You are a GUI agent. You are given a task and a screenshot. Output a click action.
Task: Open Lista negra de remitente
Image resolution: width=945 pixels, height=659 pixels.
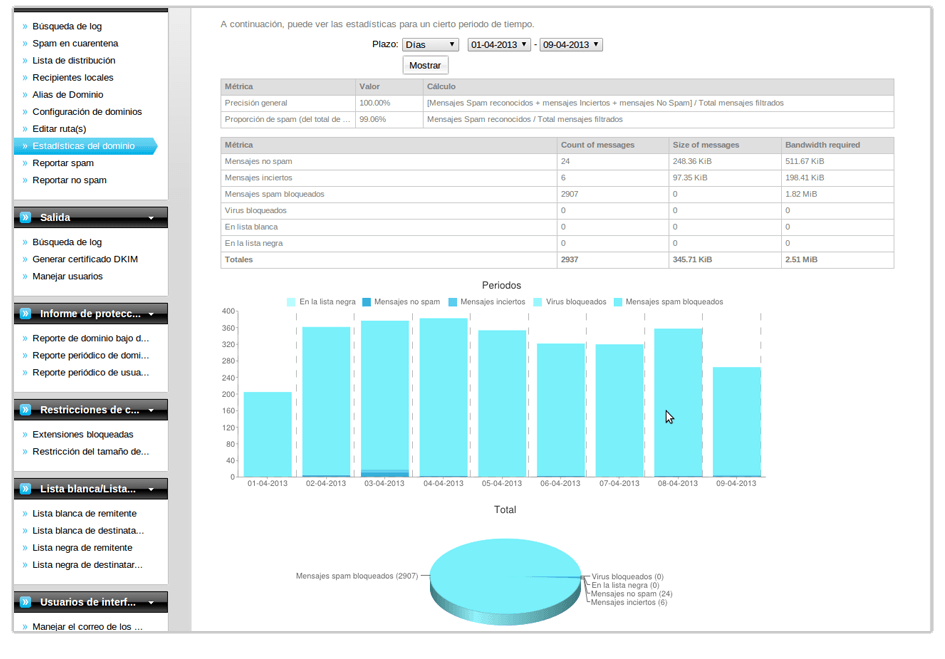point(83,548)
